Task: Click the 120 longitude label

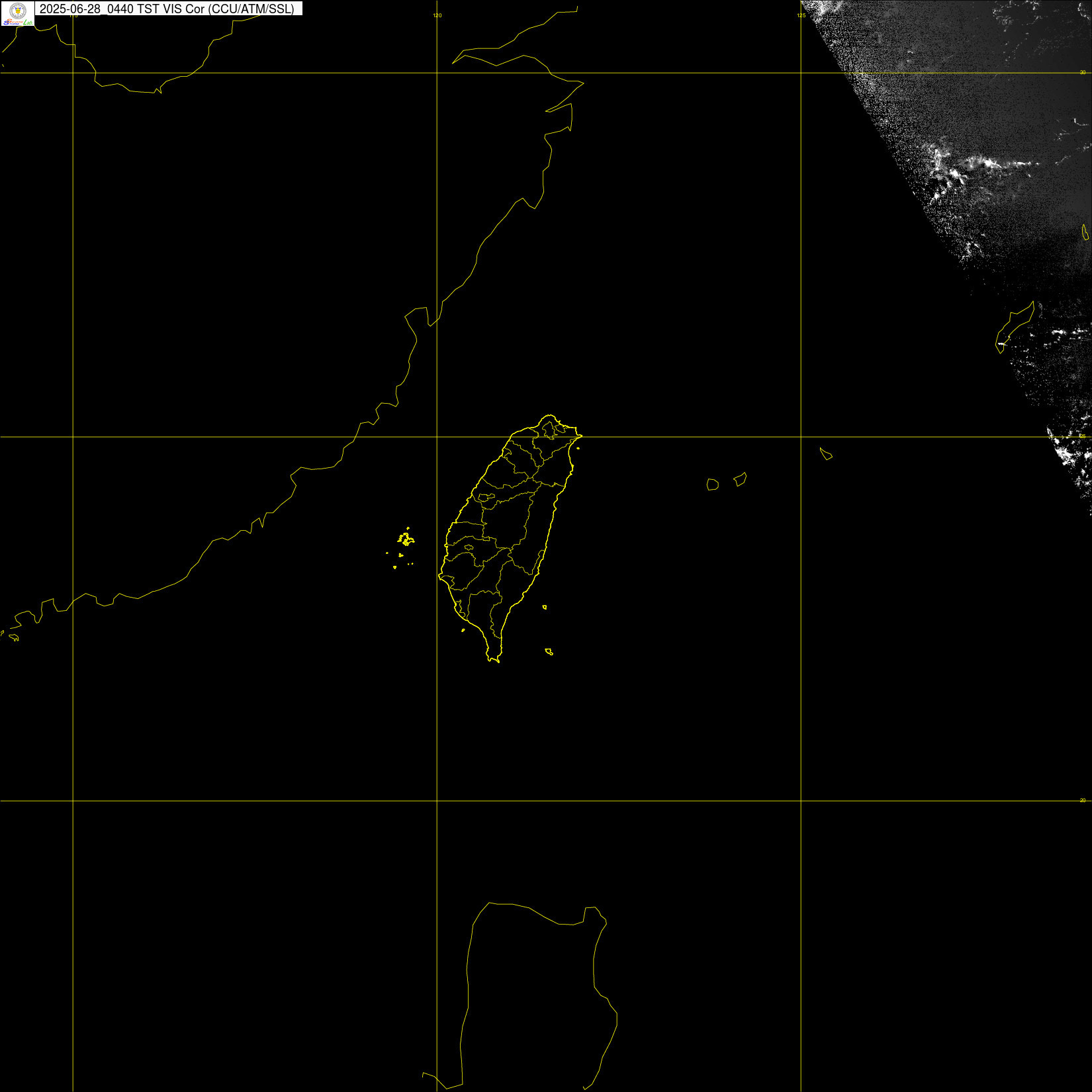Action: [437, 15]
